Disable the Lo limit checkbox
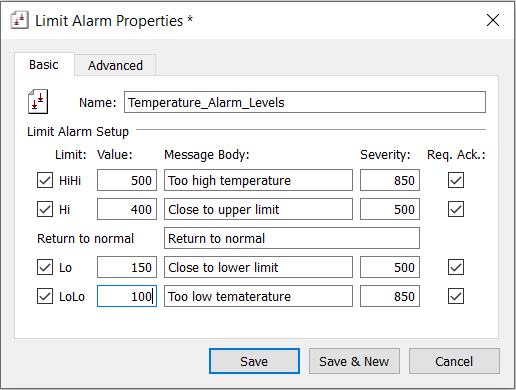This screenshot has height=390, width=516. pos(45,267)
